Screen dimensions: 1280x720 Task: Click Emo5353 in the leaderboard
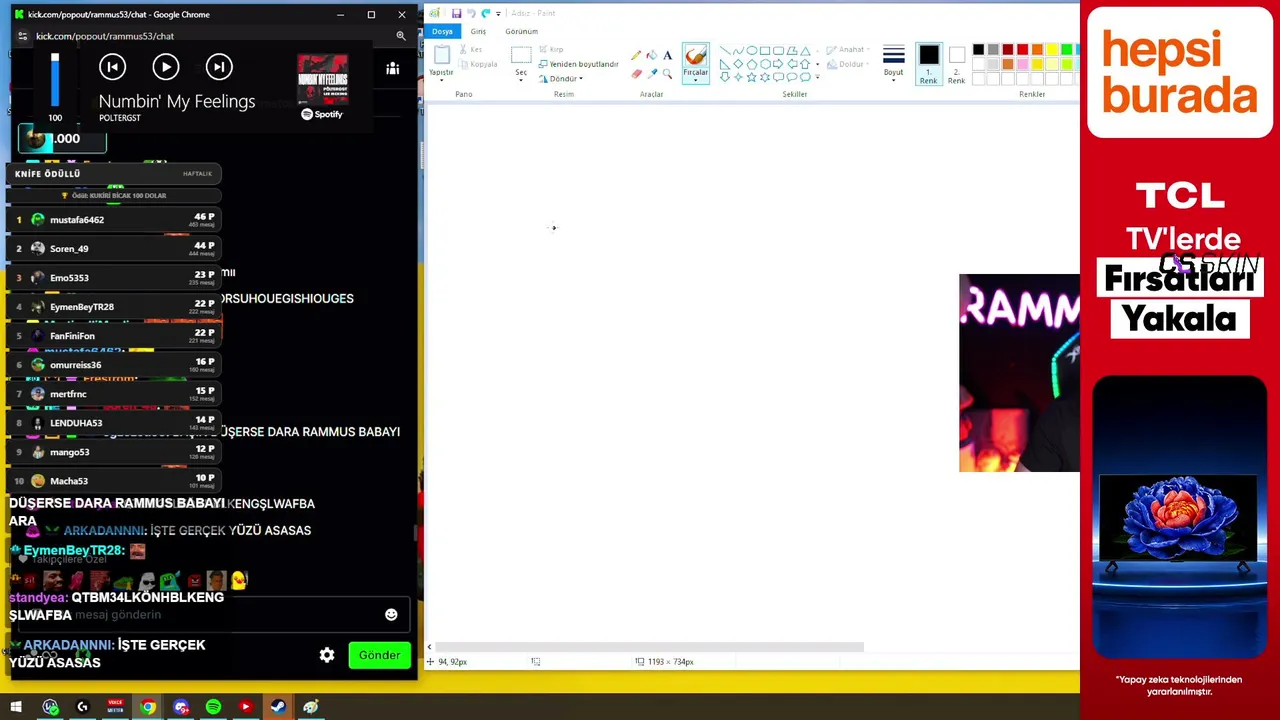pyautogui.click(x=69, y=278)
